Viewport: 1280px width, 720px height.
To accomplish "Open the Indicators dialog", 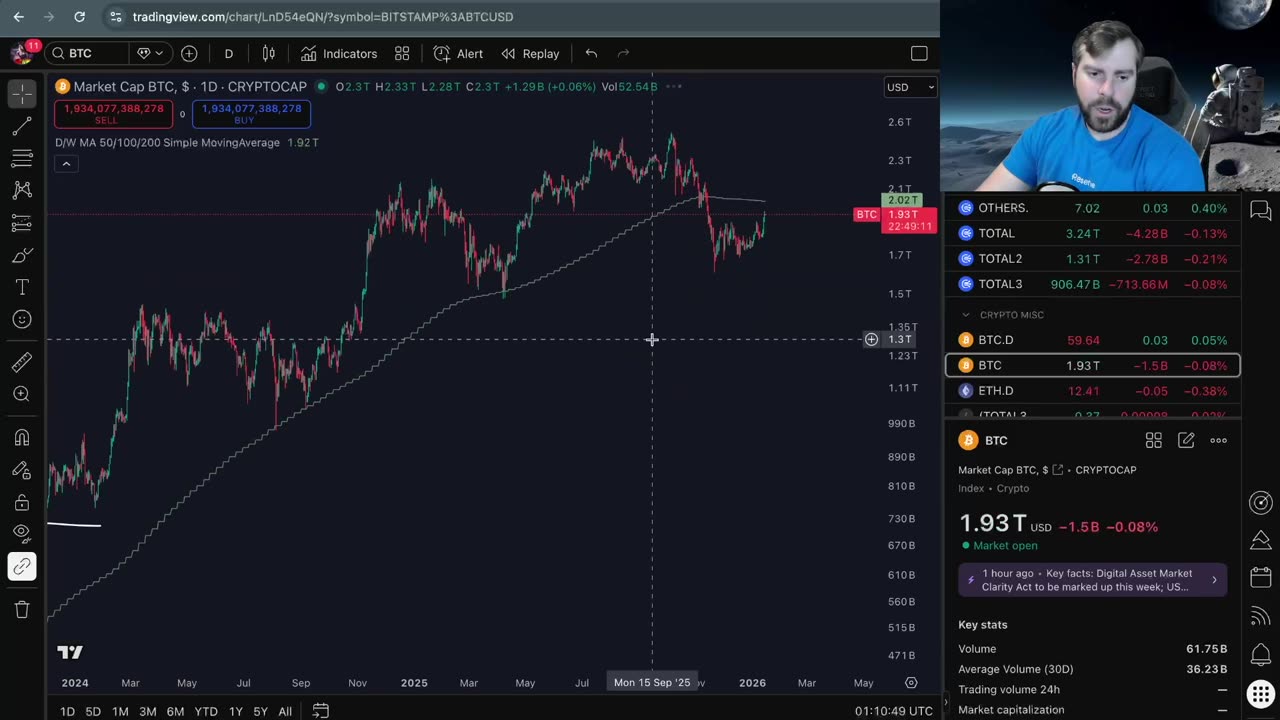I will click(339, 53).
